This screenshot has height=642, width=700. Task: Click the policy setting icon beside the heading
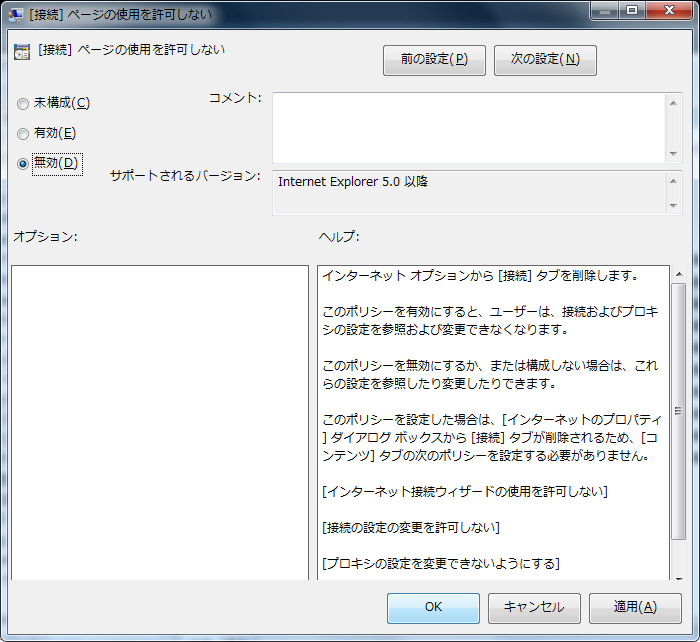(x=22, y=52)
